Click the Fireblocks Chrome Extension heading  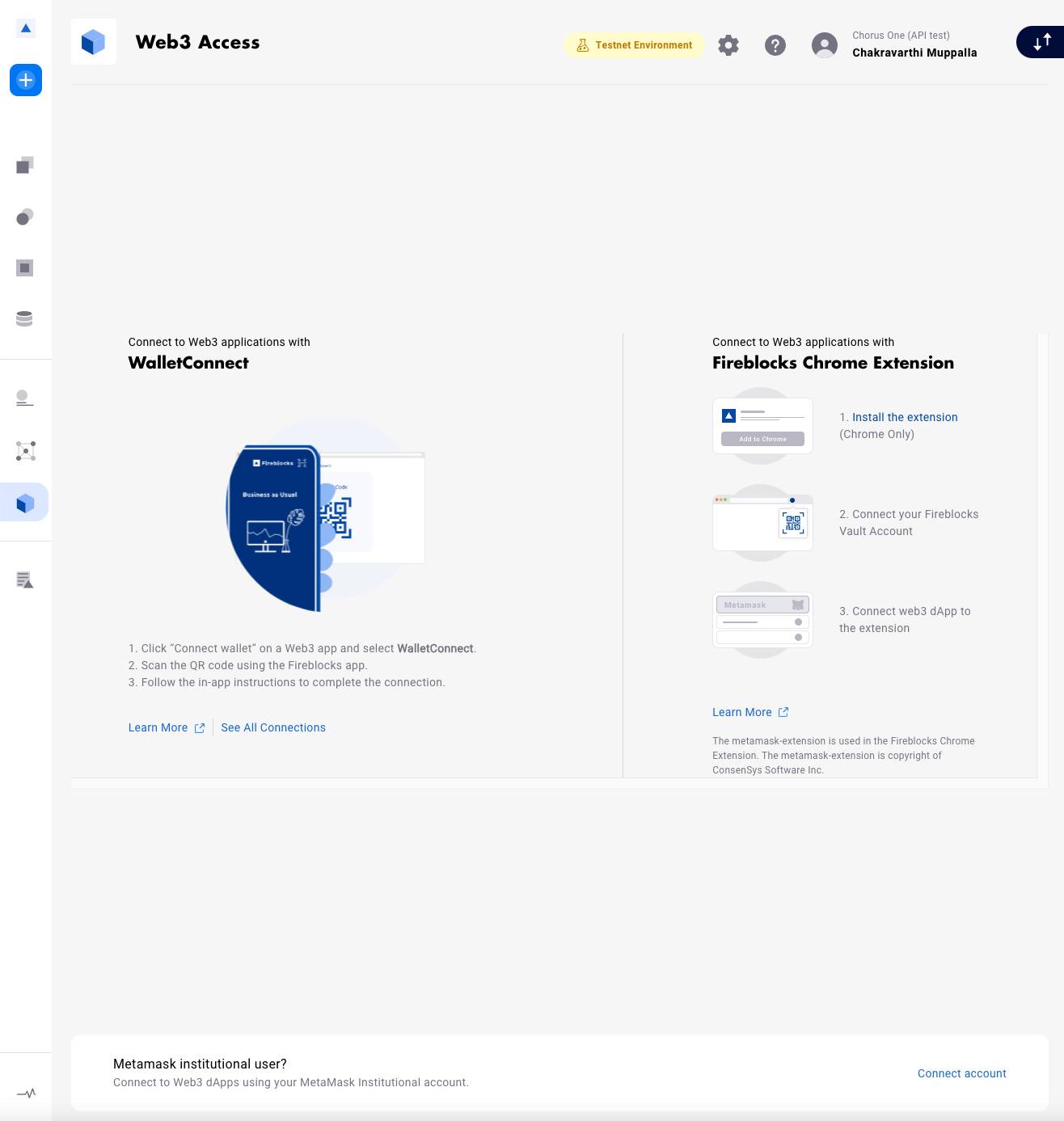point(833,363)
